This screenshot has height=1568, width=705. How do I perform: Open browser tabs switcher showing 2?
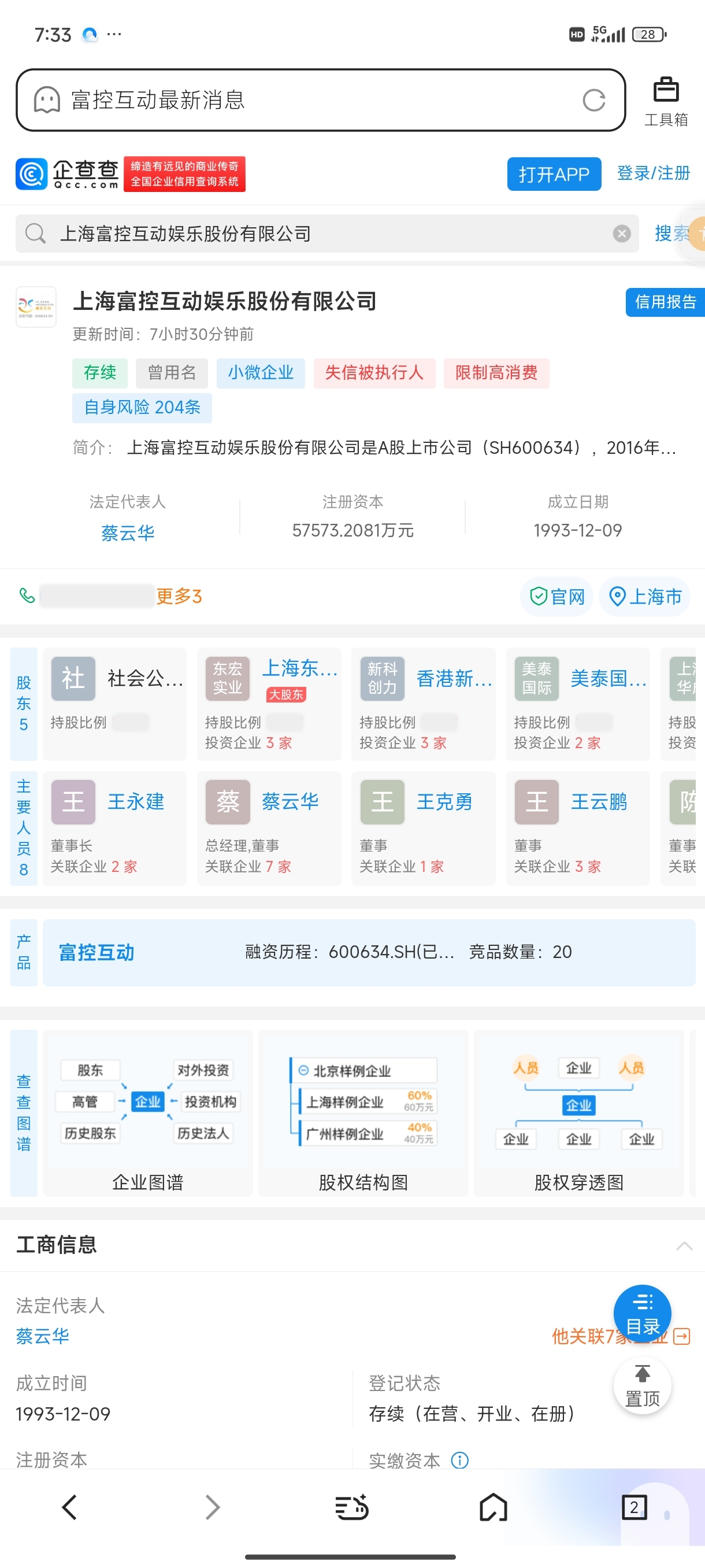[634, 1507]
